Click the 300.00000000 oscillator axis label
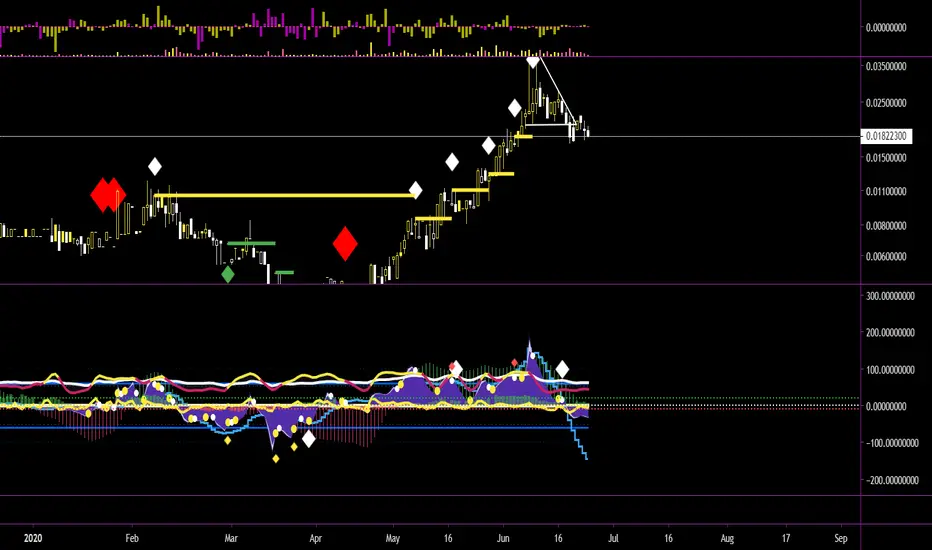 (x=890, y=296)
